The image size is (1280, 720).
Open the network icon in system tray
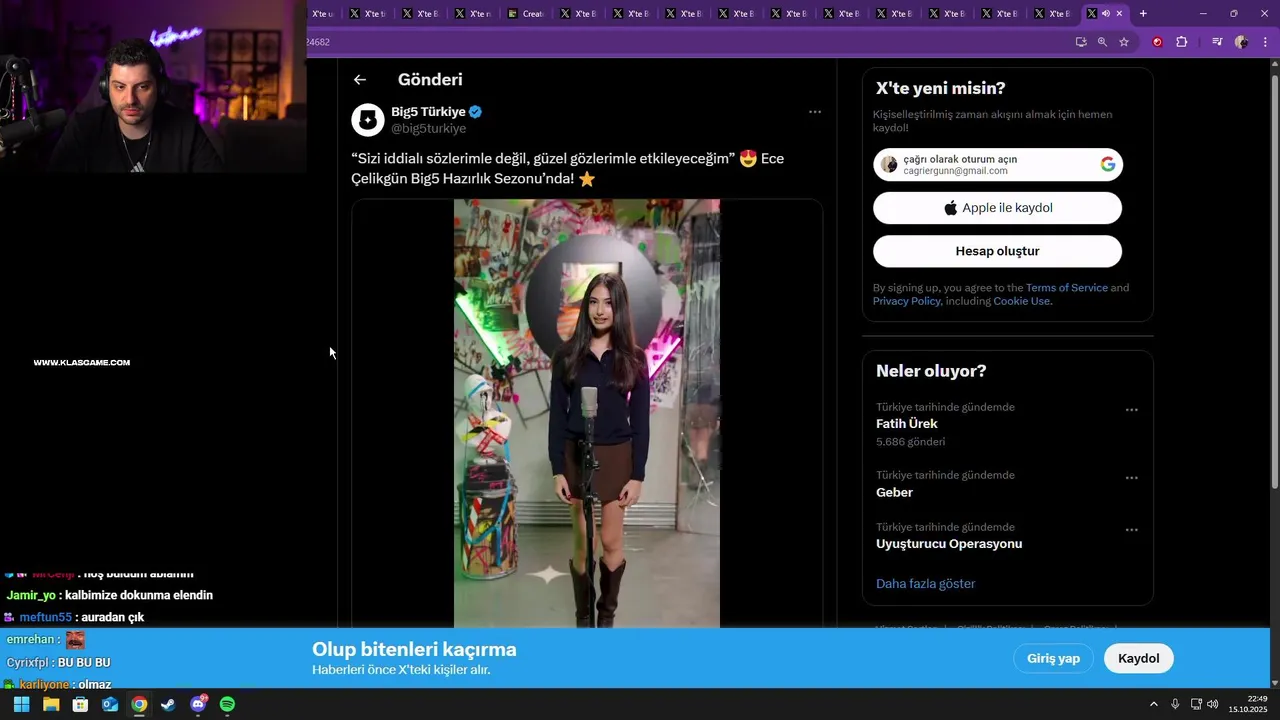pyautogui.click(x=1196, y=704)
